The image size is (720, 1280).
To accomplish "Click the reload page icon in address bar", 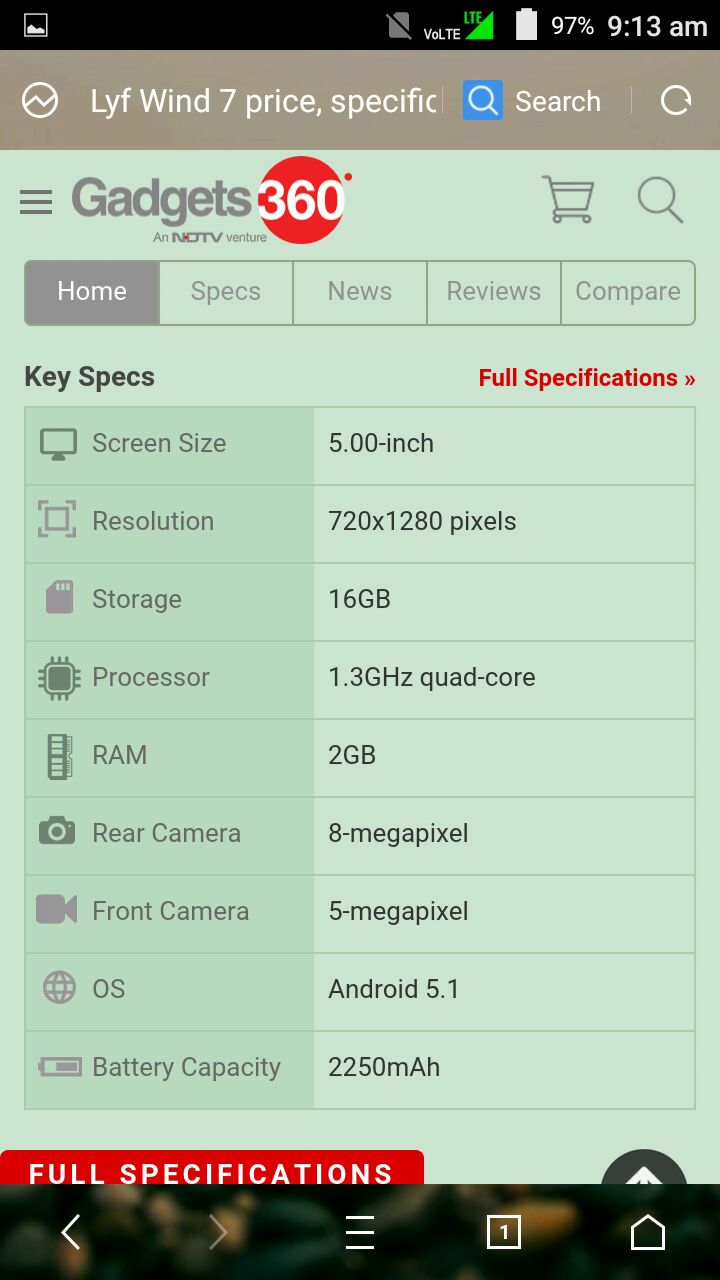I will coord(676,101).
